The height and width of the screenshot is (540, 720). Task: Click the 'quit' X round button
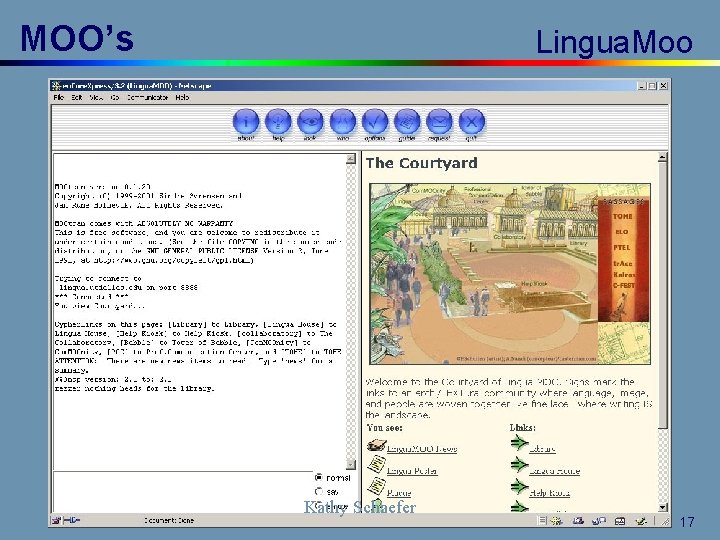click(472, 122)
